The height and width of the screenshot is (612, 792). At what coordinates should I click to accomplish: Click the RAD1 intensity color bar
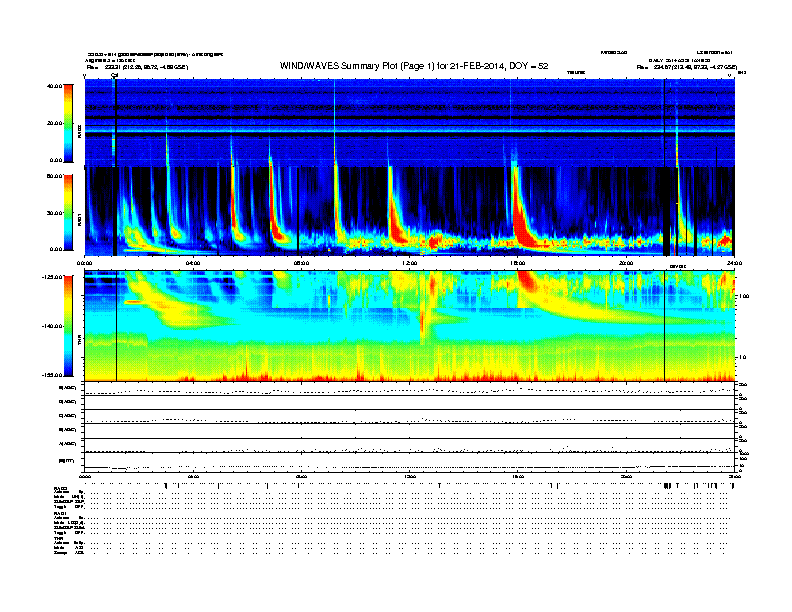(68, 213)
